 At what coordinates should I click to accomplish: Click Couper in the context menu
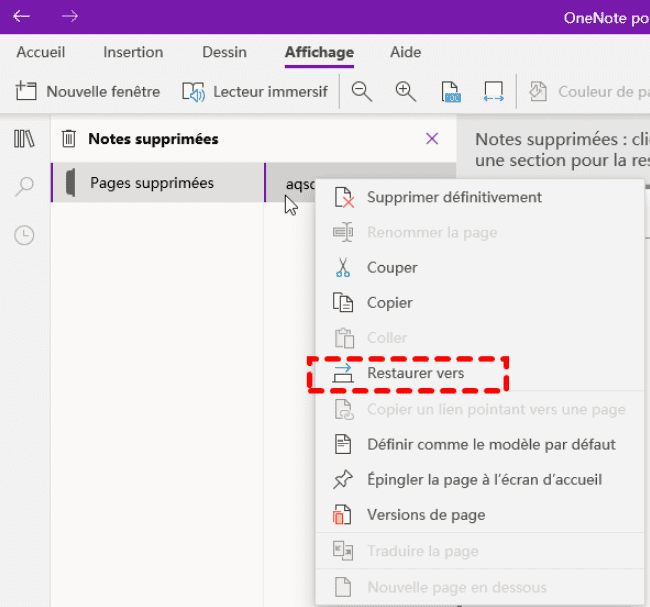(x=392, y=268)
